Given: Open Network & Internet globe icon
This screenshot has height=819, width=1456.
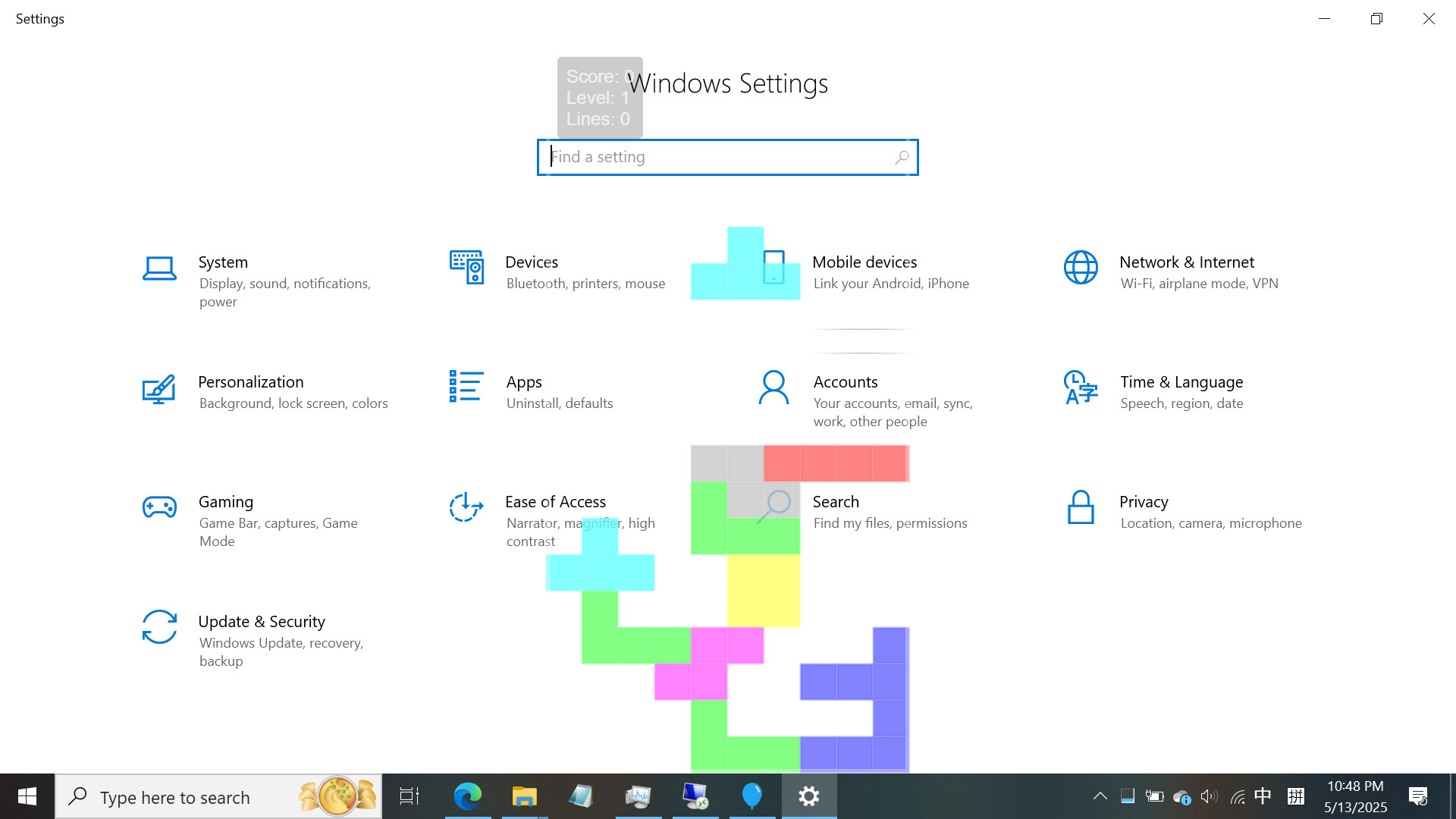Looking at the screenshot, I should pyautogui.click(x=1081, y=267).
